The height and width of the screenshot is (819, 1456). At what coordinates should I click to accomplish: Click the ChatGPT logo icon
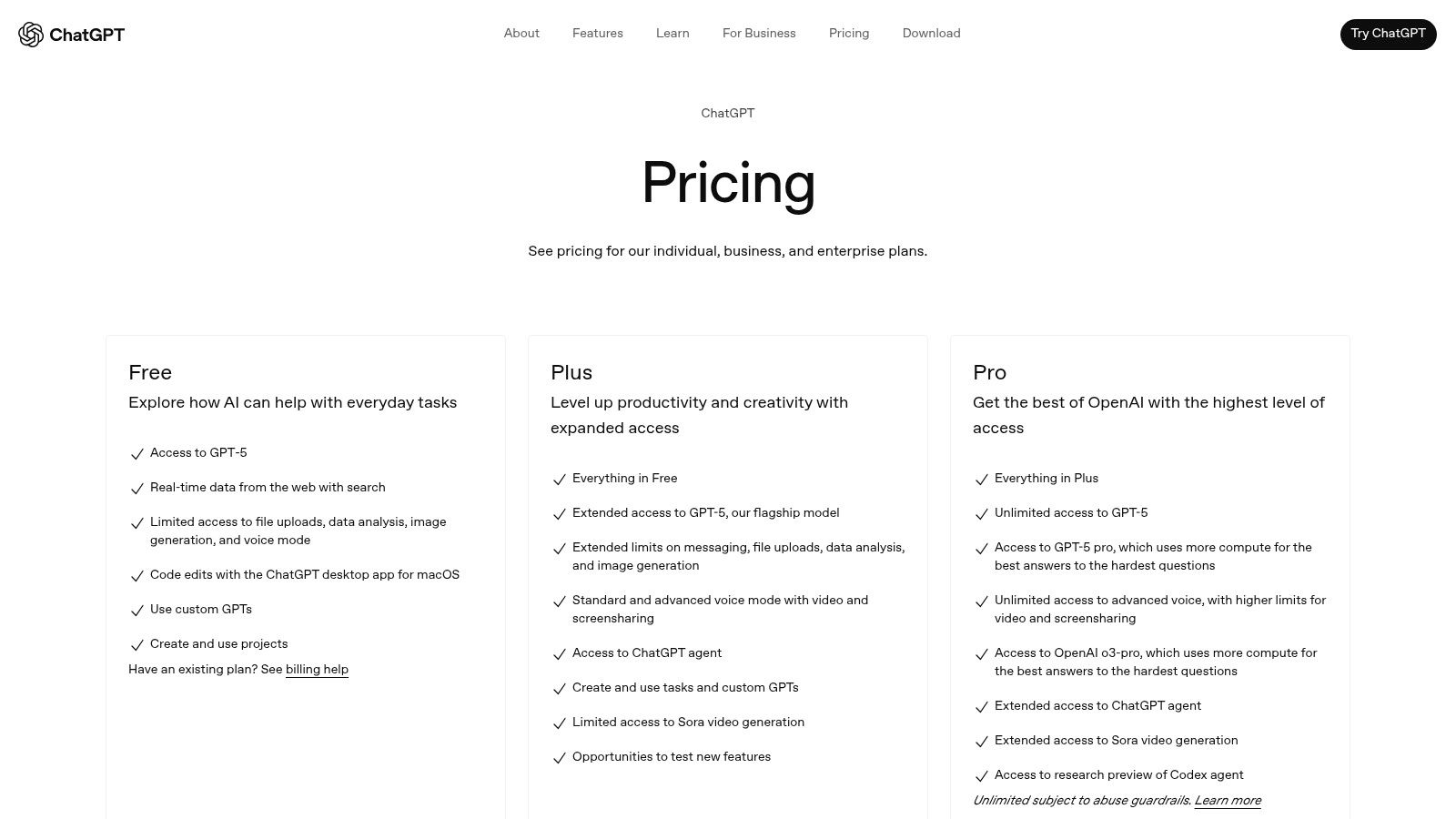click(x=31, y=35)
